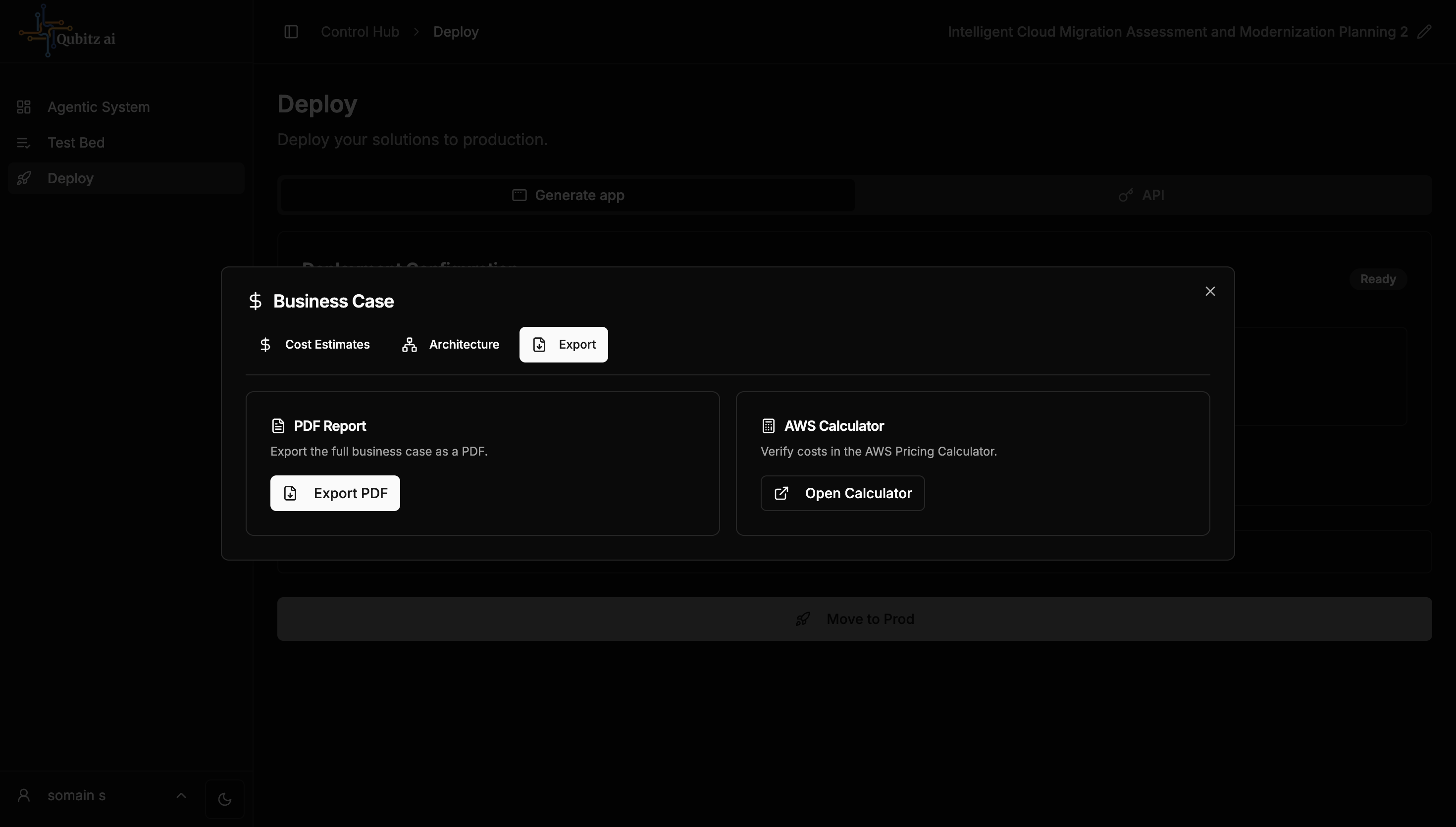
Task: Click the user avatar icon
Action: tap(24, 795)
